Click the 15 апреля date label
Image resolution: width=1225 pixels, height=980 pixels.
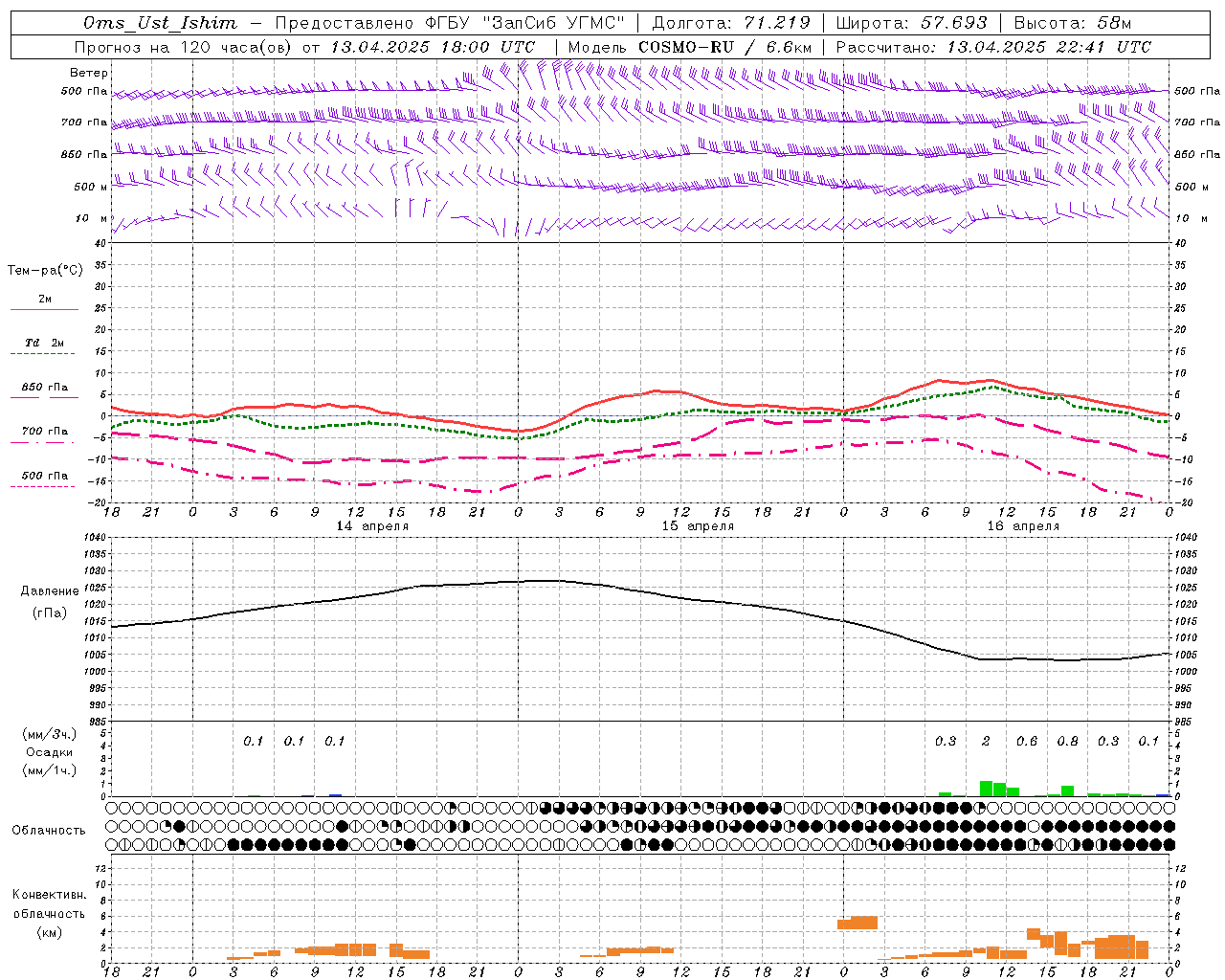tap(698, 526)
